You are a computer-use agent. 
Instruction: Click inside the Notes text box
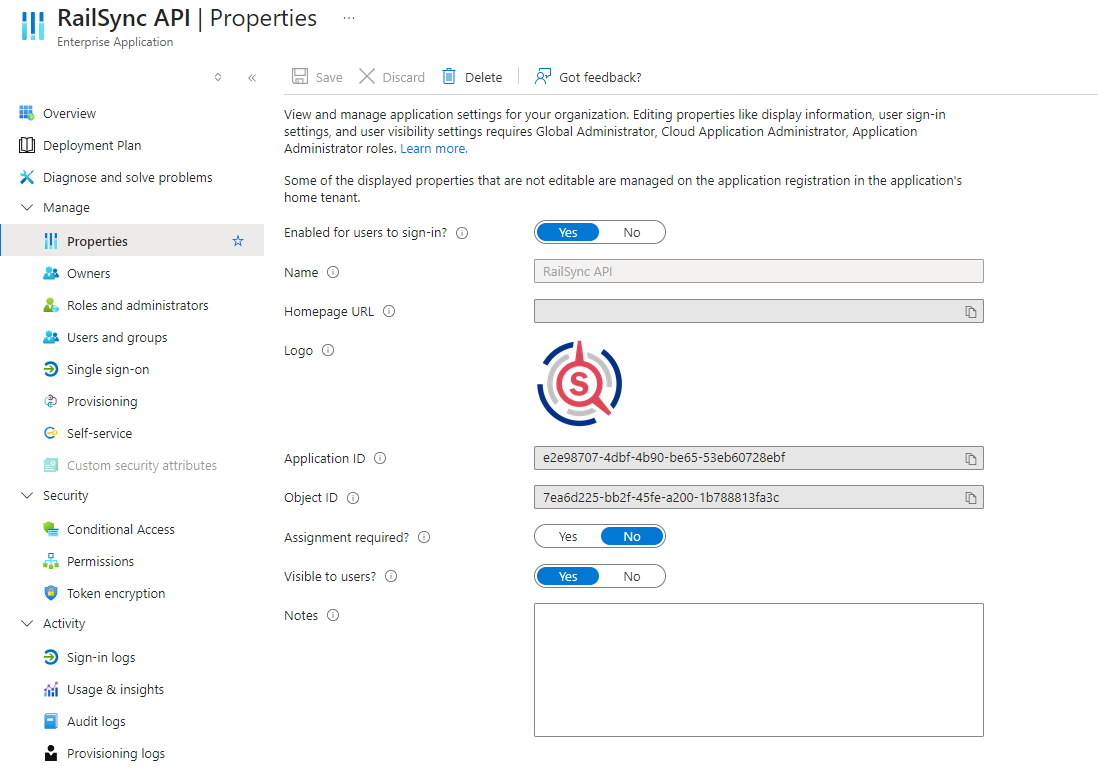[758, 669]
